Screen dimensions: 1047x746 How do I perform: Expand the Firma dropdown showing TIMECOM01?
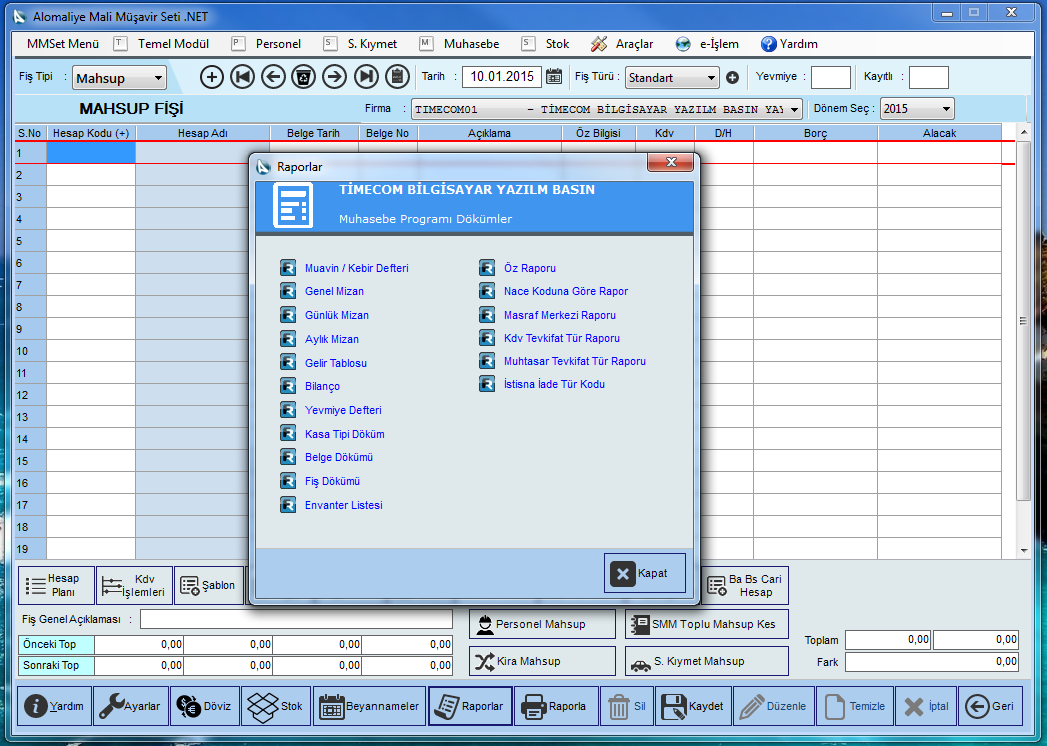pyautogui.click(x=607, y=109)
